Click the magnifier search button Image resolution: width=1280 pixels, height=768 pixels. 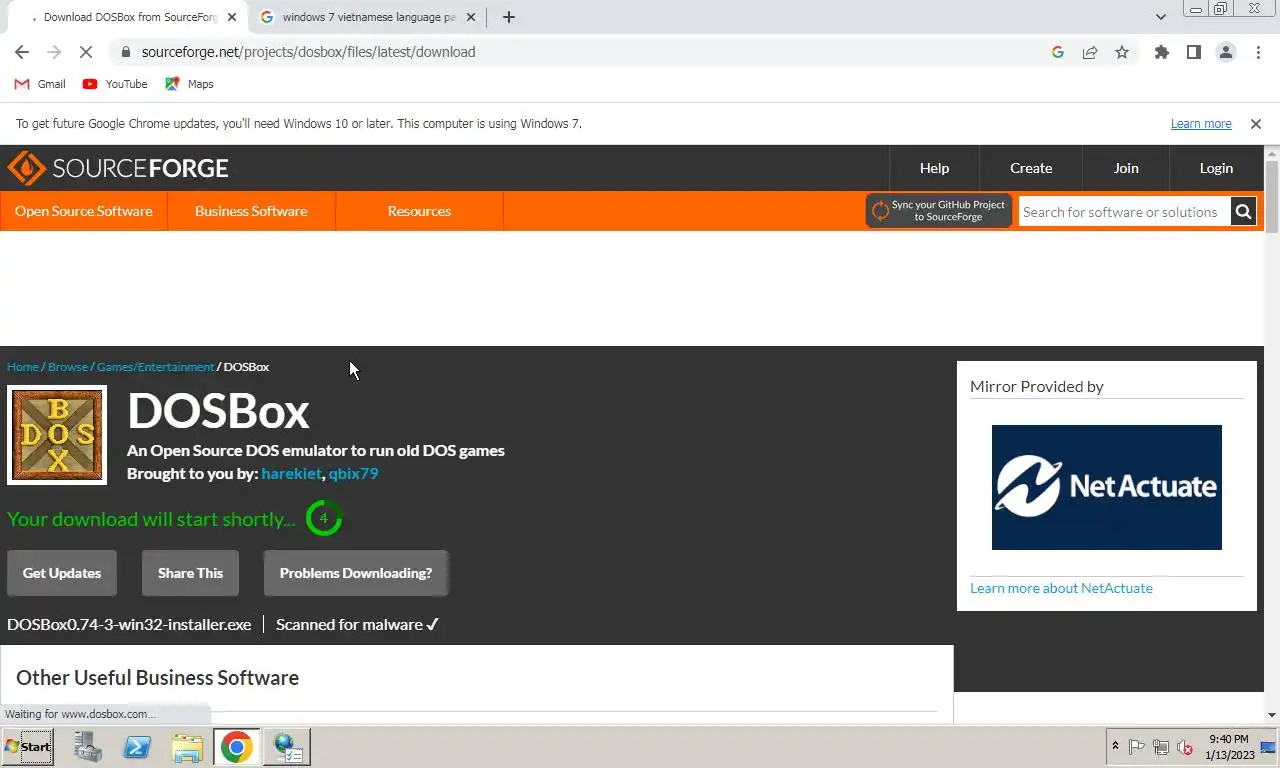pyautogui.click(x=1243, y=212)
